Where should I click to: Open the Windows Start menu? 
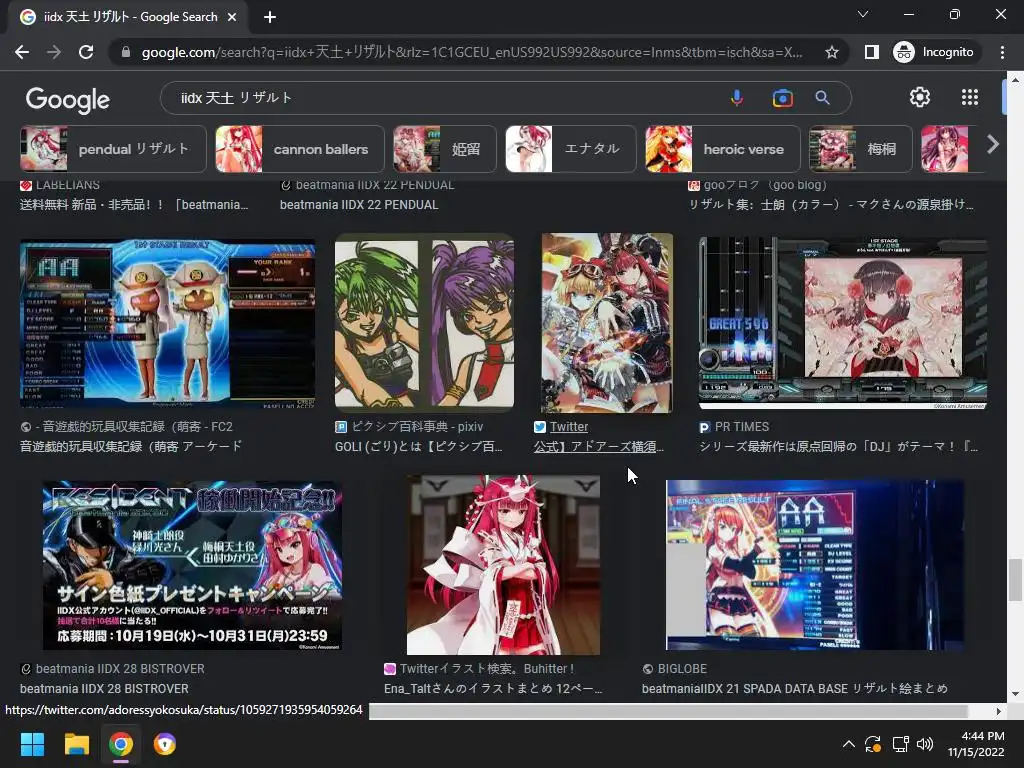[x=32, y=744]
